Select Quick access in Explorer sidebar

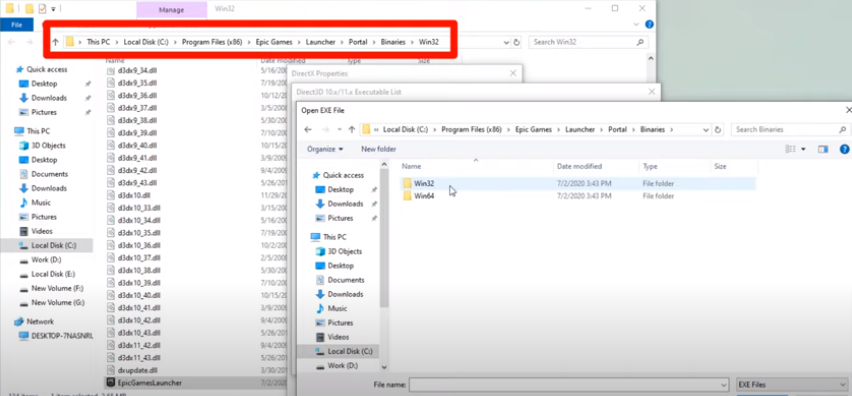coord(42,70)
